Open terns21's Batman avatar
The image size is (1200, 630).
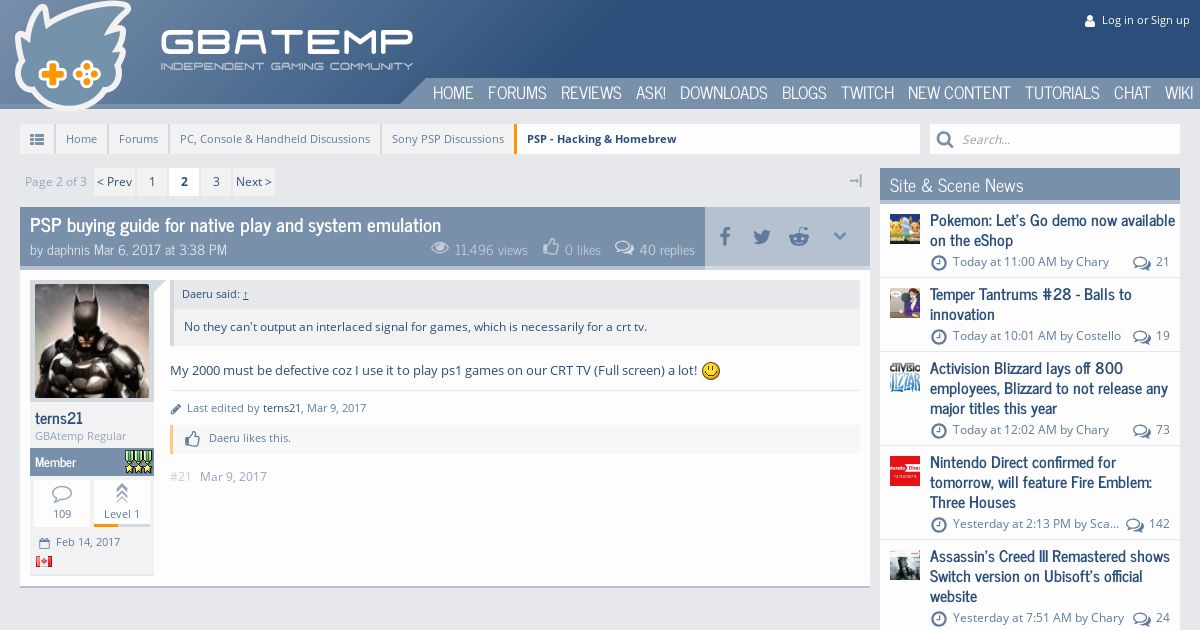(92, 341)
